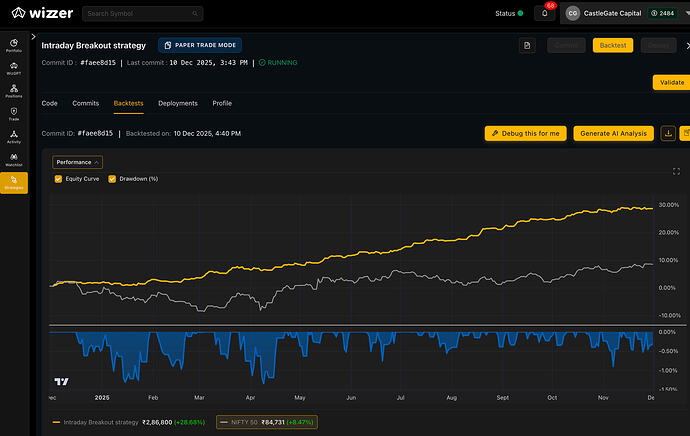The height and width of the screenshot is (436, 690).
Task: Click Generate AI Analysis
Action: tap(613, 133)
